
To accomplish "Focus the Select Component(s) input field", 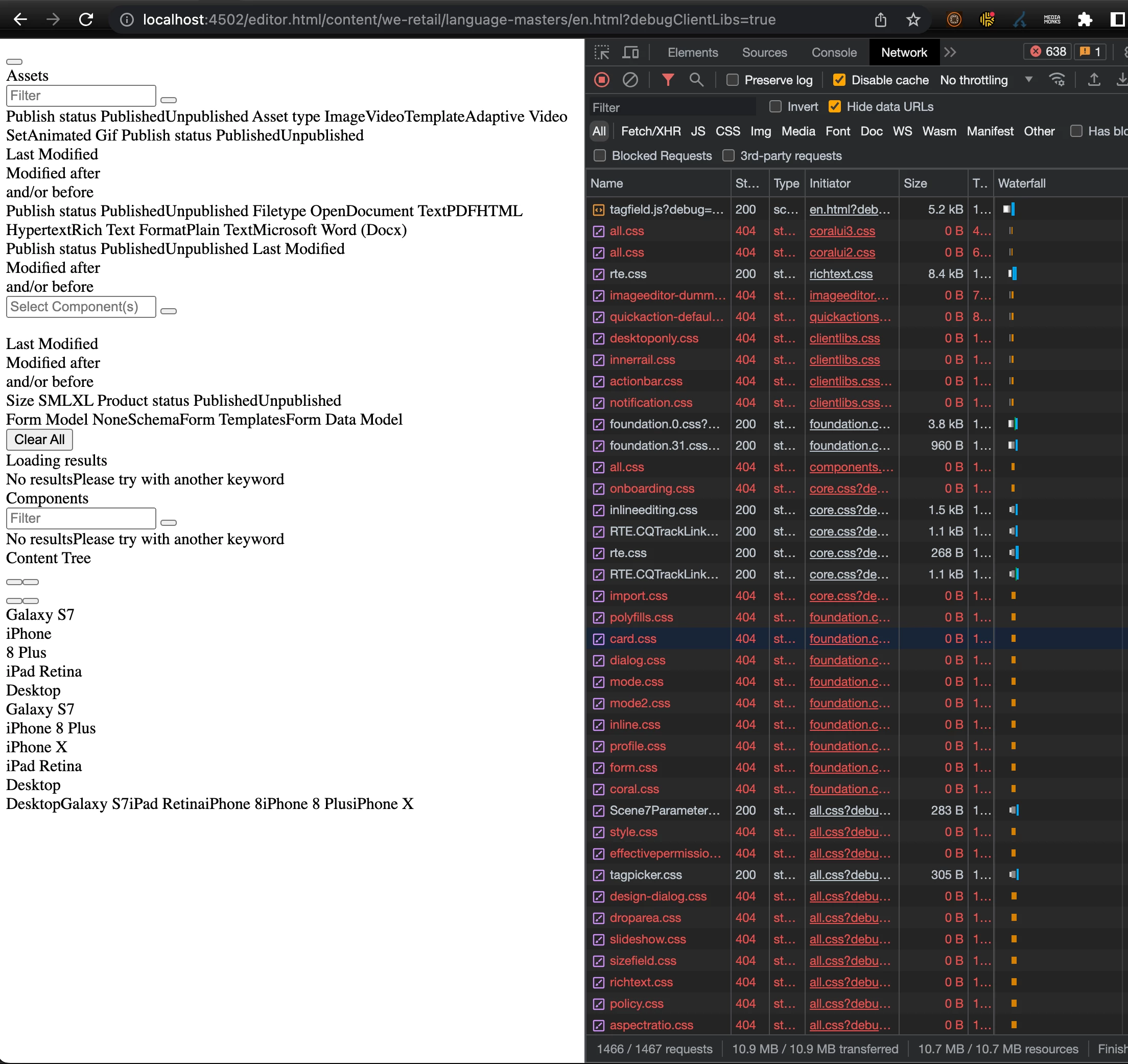I will click(81, 307).
